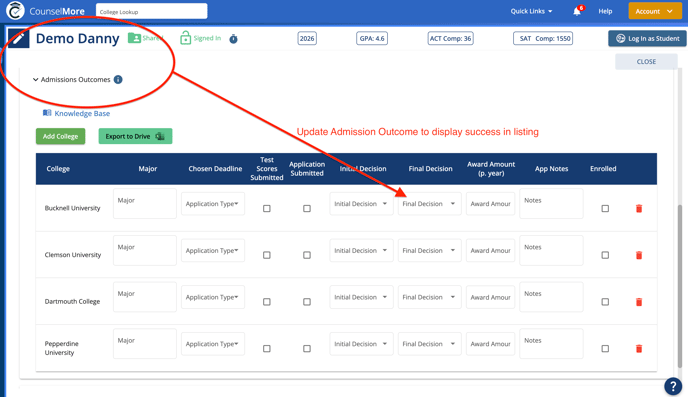Open Final Decision dropdown for Bucknell University

pos(430,204)
